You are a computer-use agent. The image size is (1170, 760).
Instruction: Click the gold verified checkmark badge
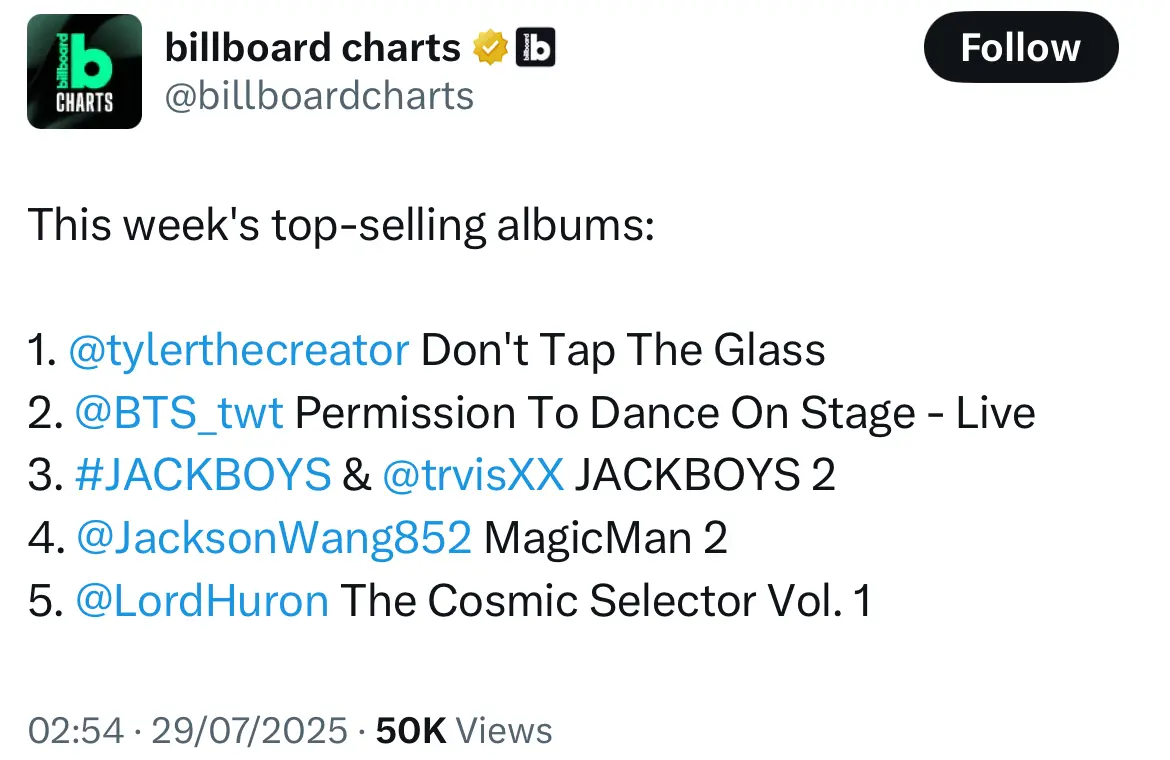490,47
